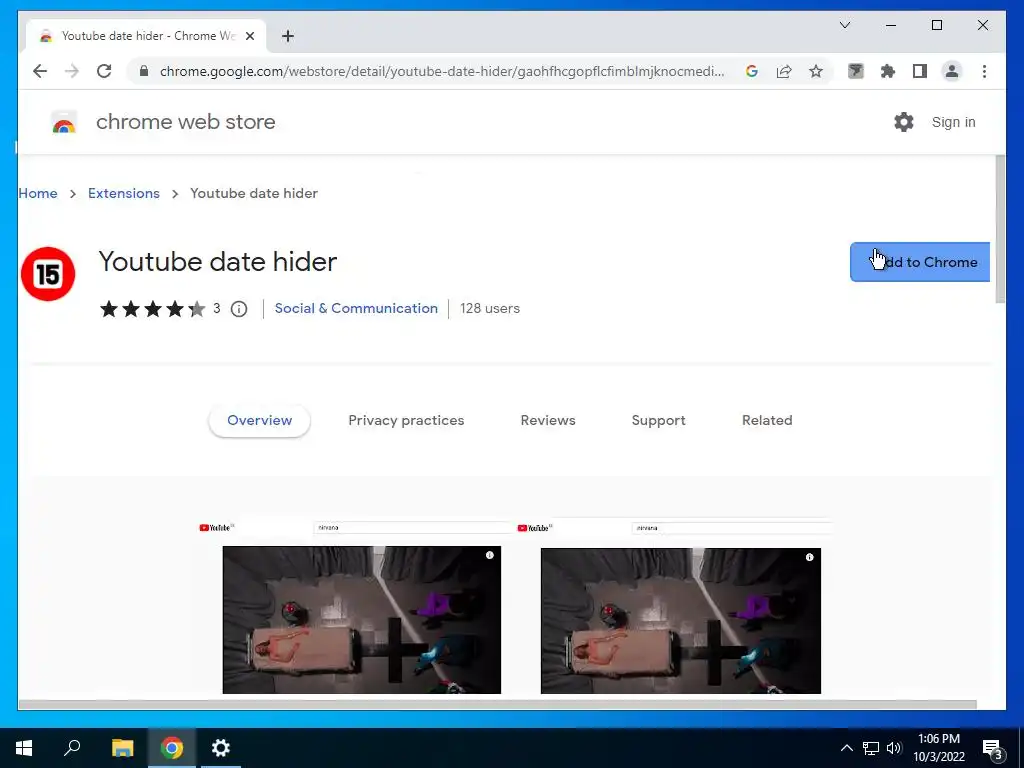Go to Home breadcrumb link
The image size is (1024, 768).
[38, 193]
